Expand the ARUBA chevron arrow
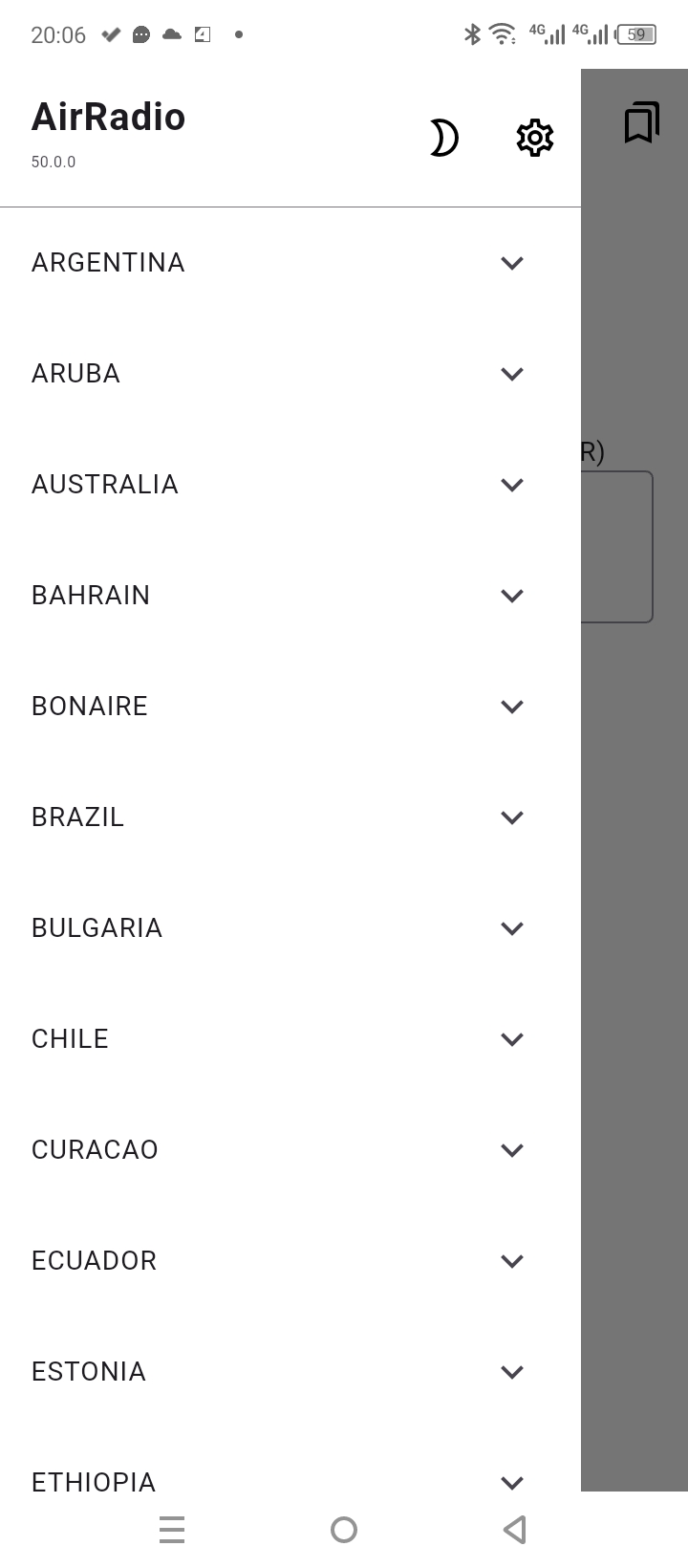 (x=512, y=374)
